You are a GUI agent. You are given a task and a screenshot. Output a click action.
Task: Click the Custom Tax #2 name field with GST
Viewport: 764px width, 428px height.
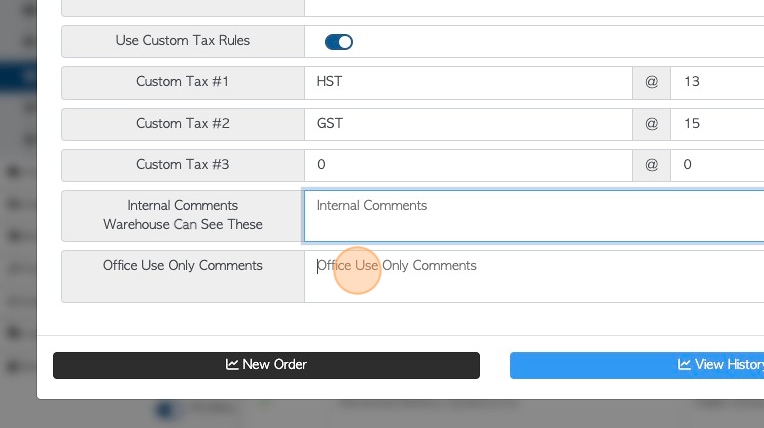(x=468, y=124)
